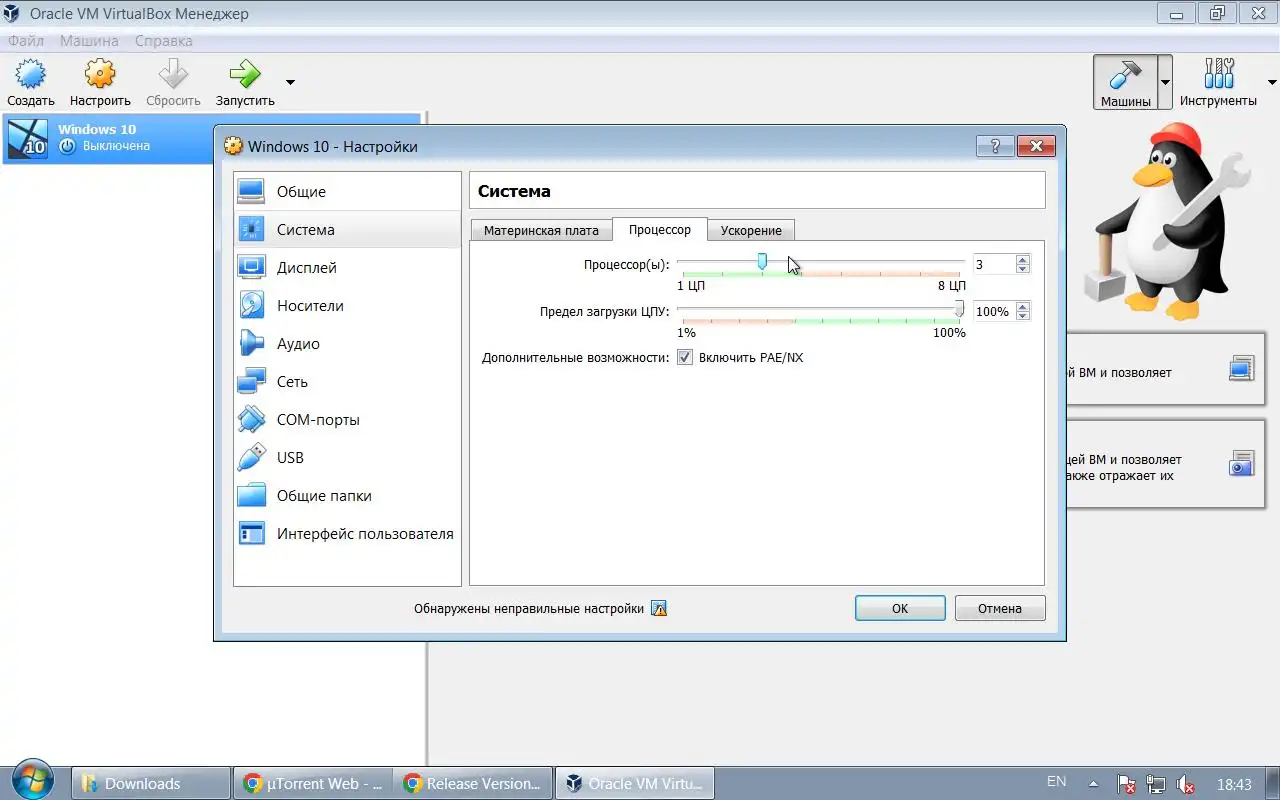
Task: Switch to the Ускорение tab
Action: click(751, 230)
